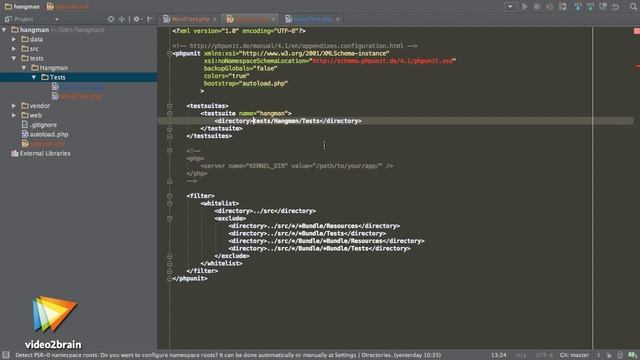
Task: Select the src folder in tree
Action: pos(30,49)
